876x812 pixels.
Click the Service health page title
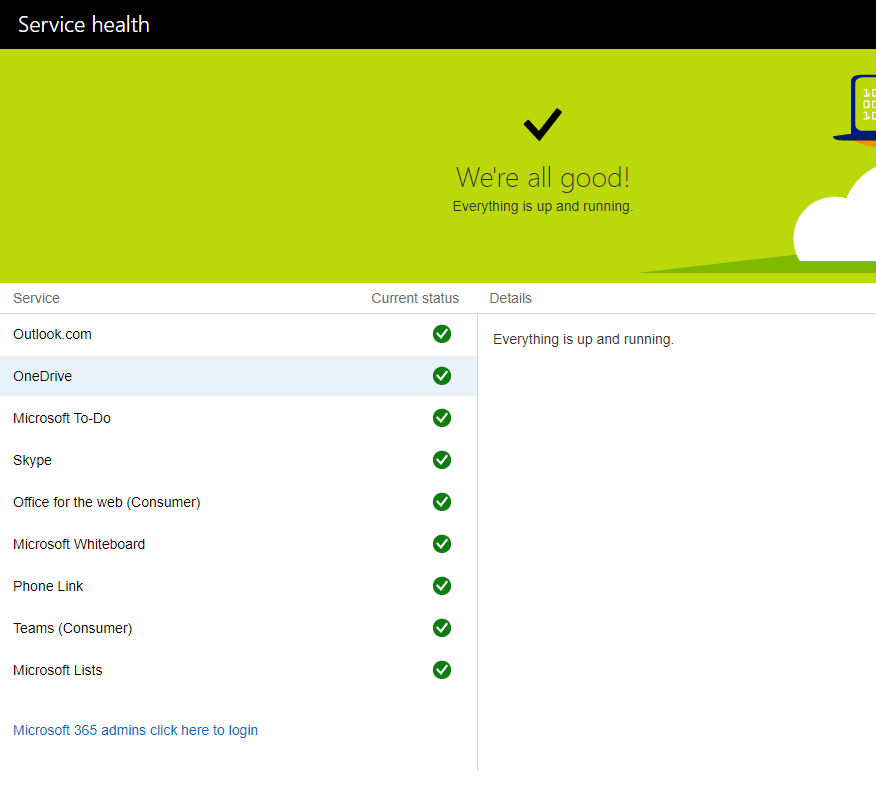pyautogui.click(x=84, y=25)
